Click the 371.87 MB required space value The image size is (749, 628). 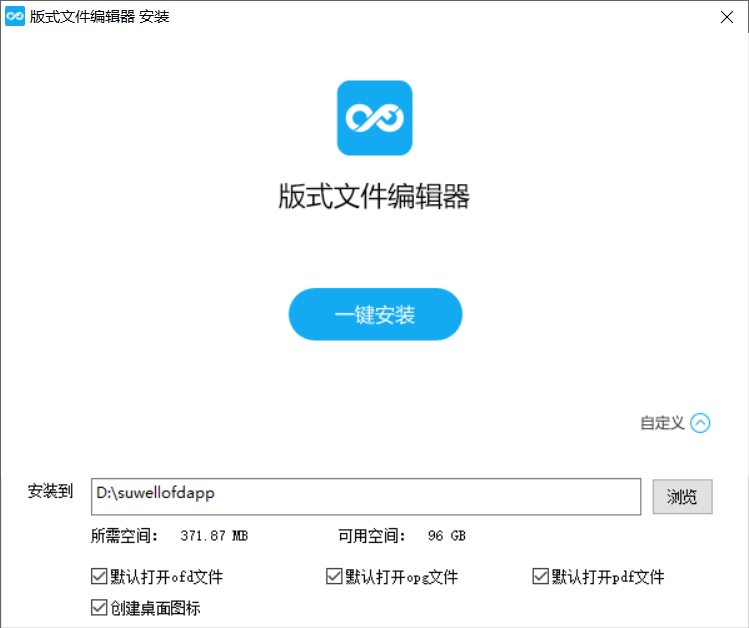click(214, 536)
